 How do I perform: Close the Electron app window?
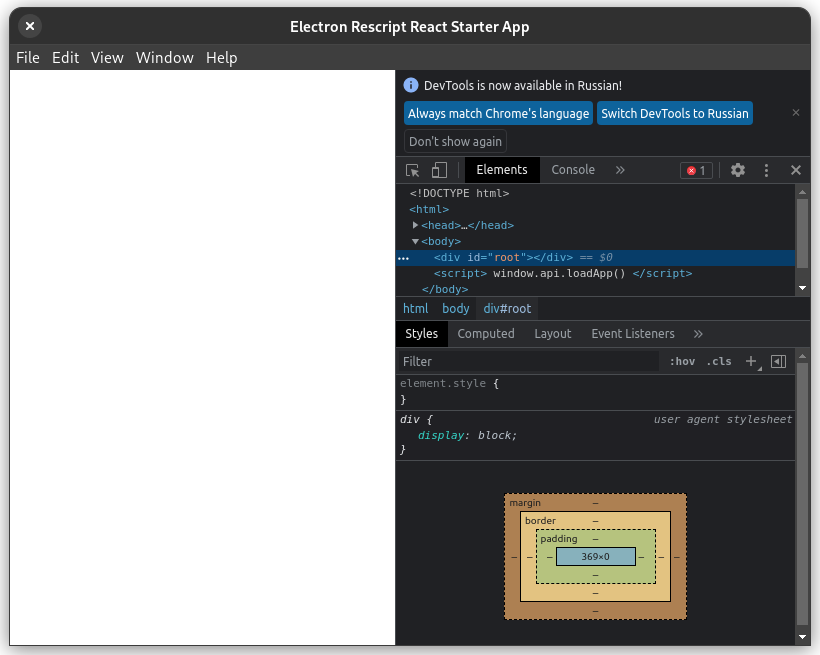pos(30,26)
